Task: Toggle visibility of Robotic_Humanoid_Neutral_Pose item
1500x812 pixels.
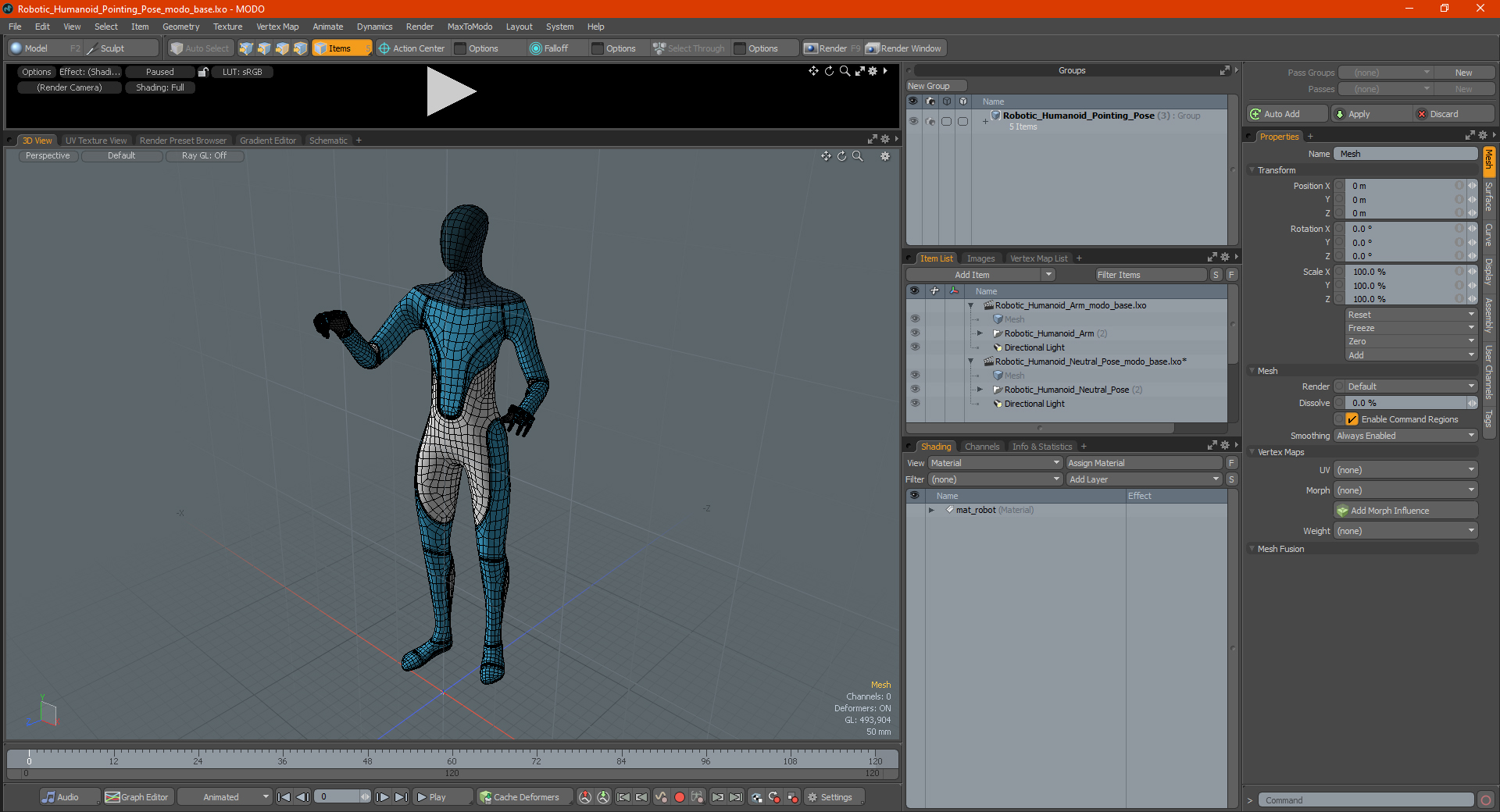Action: pyautogui.click(x=915, y=390)
